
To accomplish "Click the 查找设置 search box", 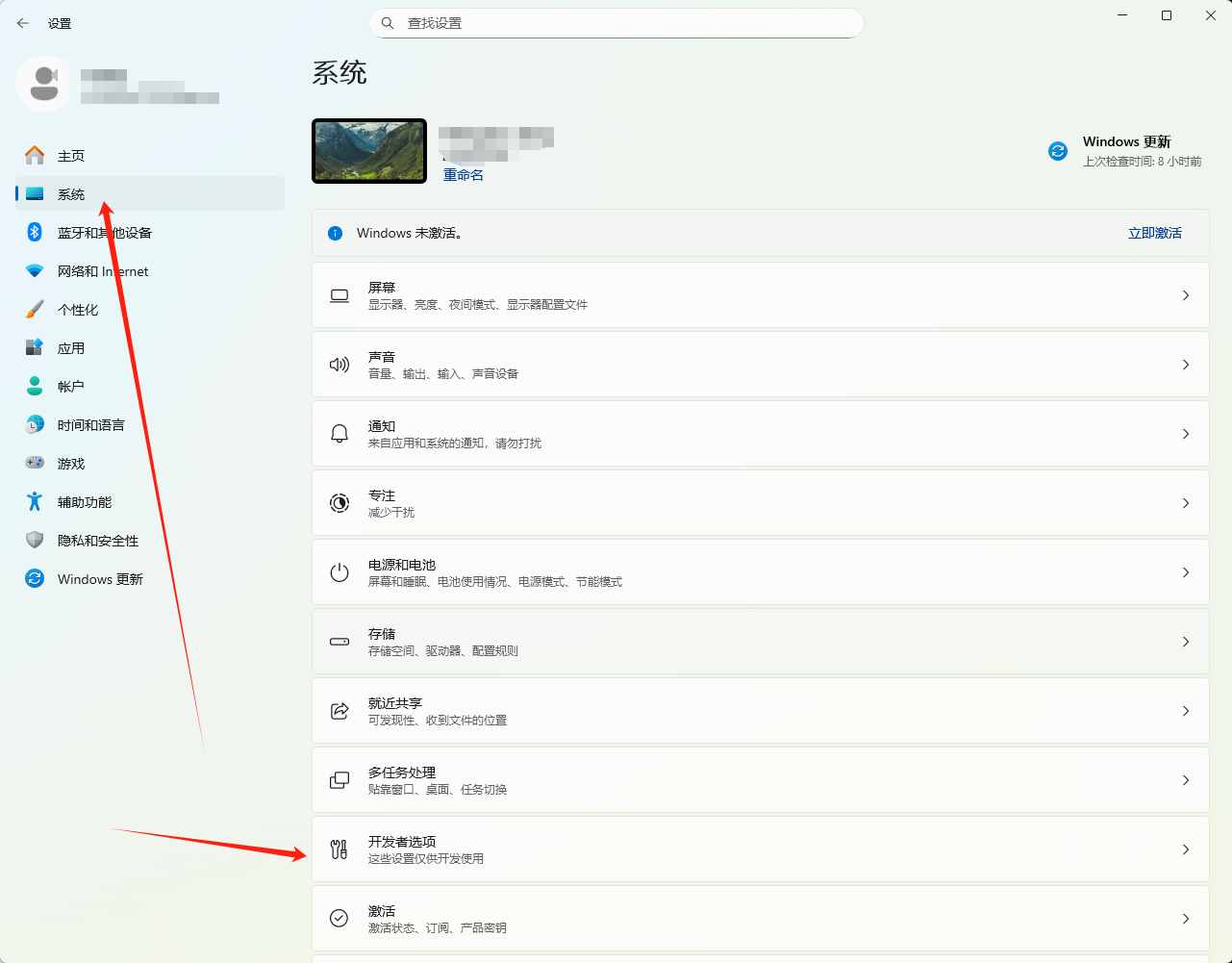I will coord(616,22).
